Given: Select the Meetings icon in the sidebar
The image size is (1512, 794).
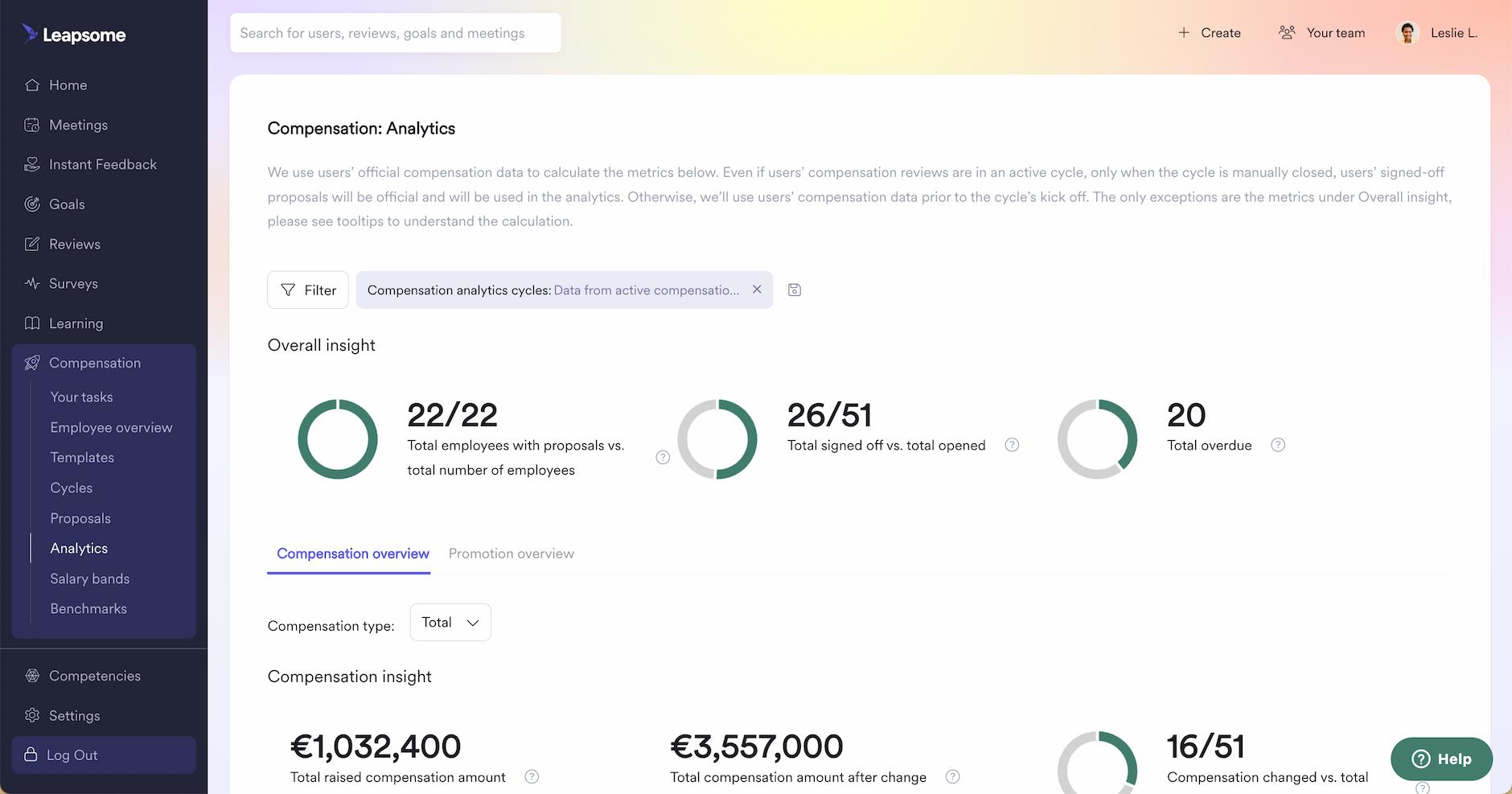Looking at the screenshot, I should click(x=32, y=125).
